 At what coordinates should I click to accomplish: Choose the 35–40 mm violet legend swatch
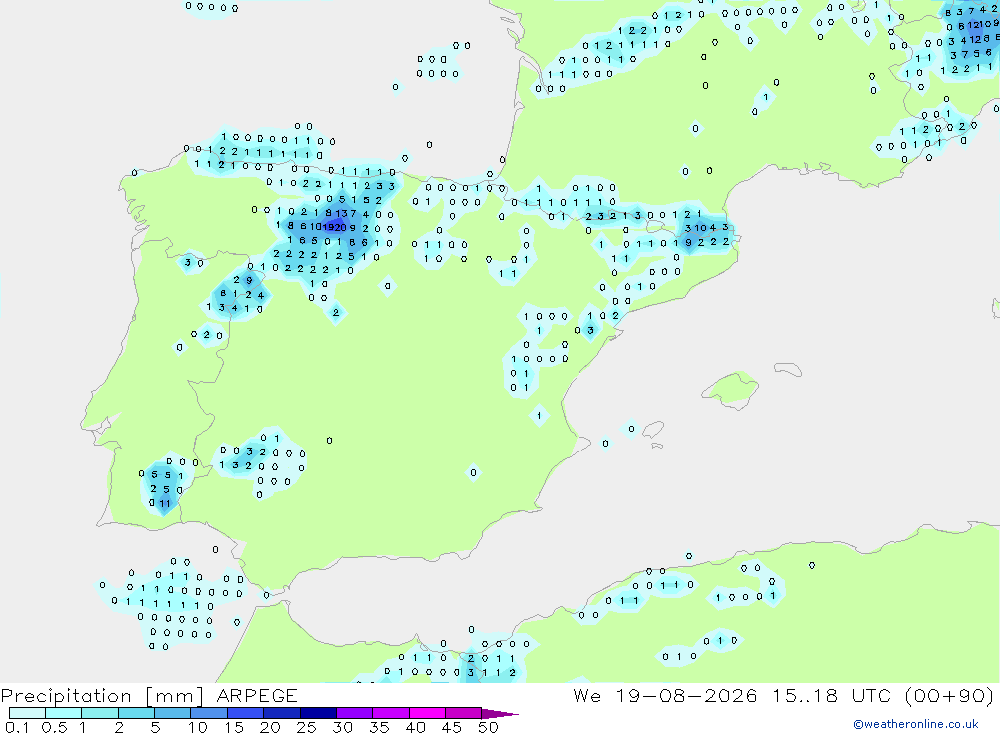point(390,713)
